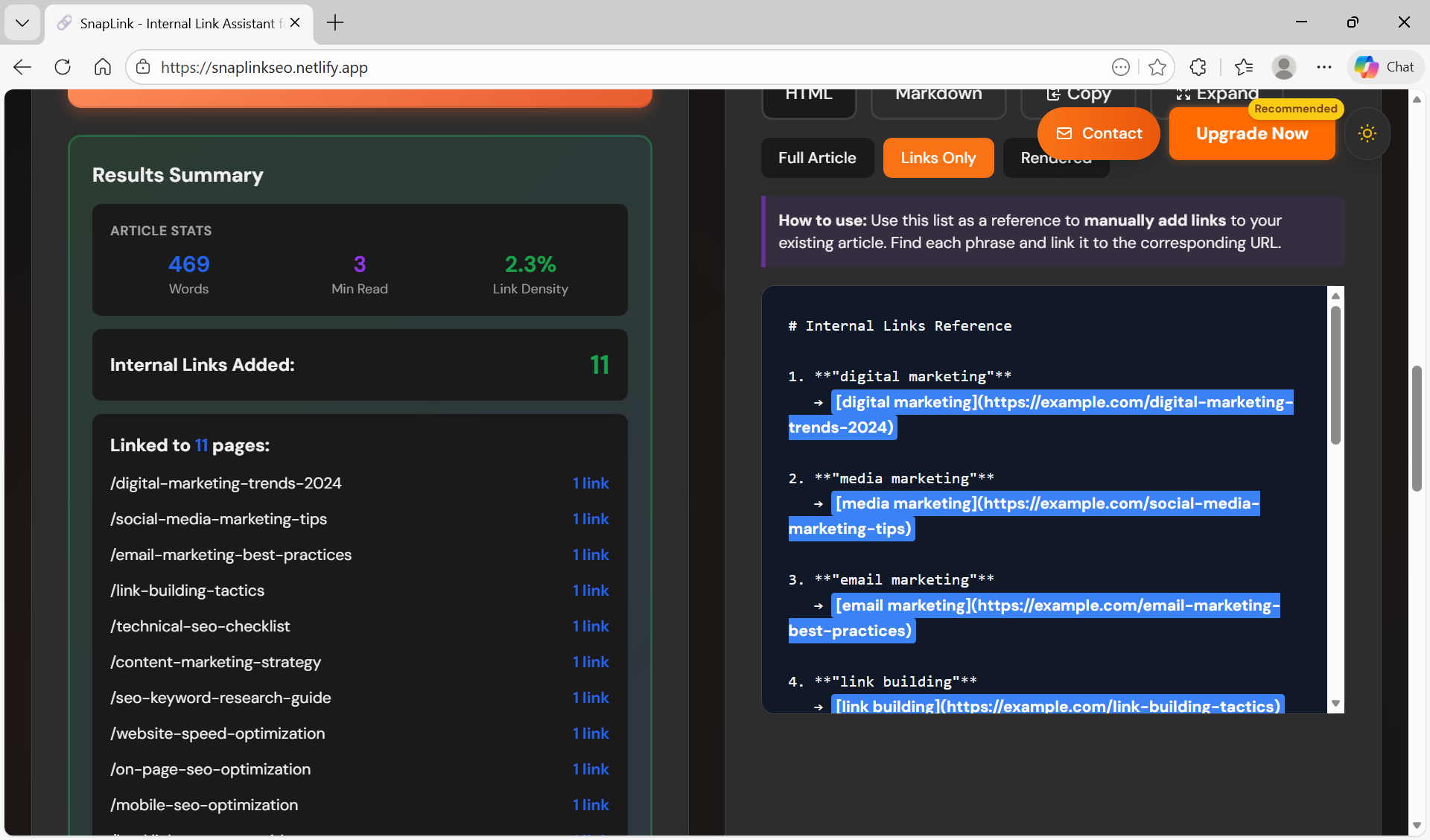The width and height of the screenshot is (1430, 840).
Task: Go to browser home page
Action: 103,67
